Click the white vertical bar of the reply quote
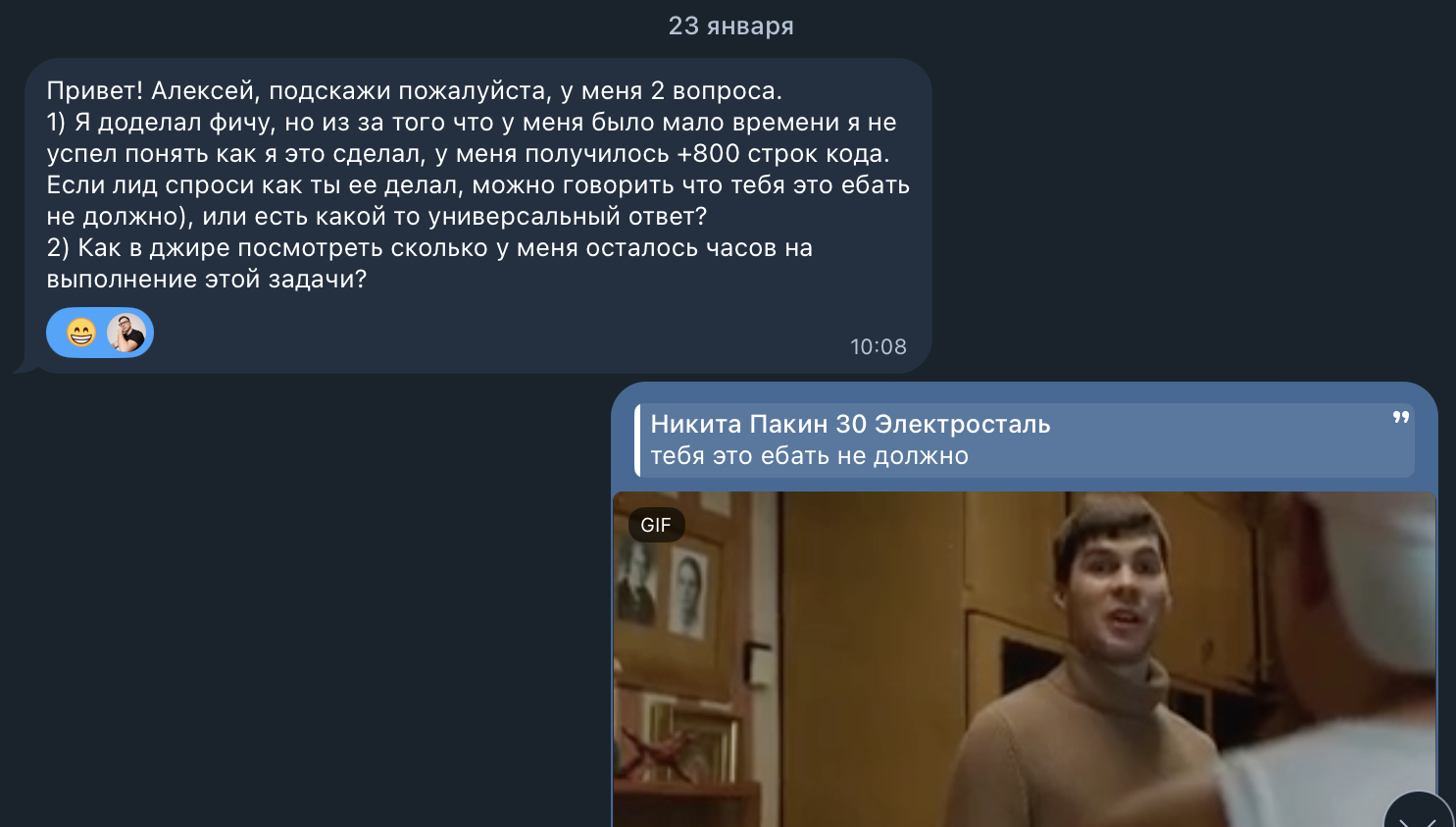This screenshot has width=1456, height=827. pyautogui.click(x=637, y=440)
